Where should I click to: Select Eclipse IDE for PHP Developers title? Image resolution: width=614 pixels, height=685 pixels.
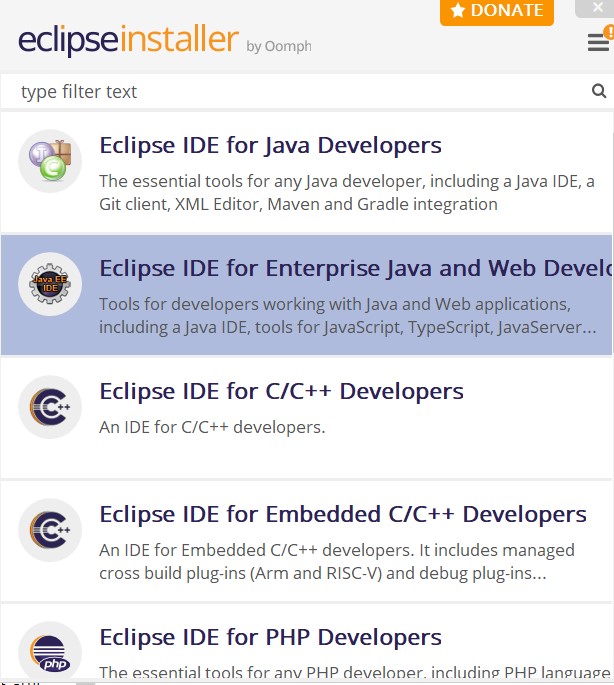coord(271,637)
